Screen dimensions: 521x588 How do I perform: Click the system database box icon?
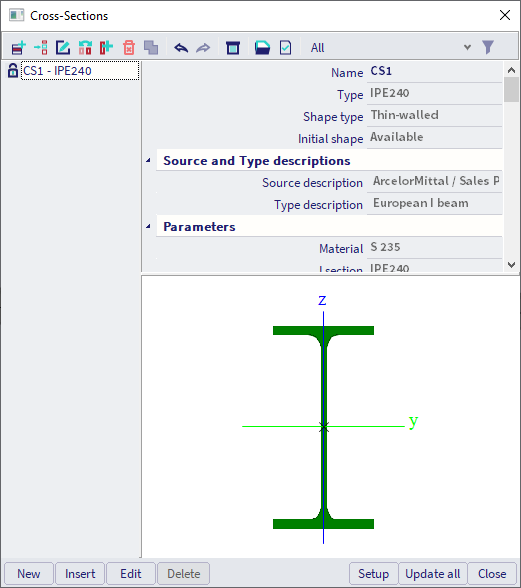coord(233,48)
